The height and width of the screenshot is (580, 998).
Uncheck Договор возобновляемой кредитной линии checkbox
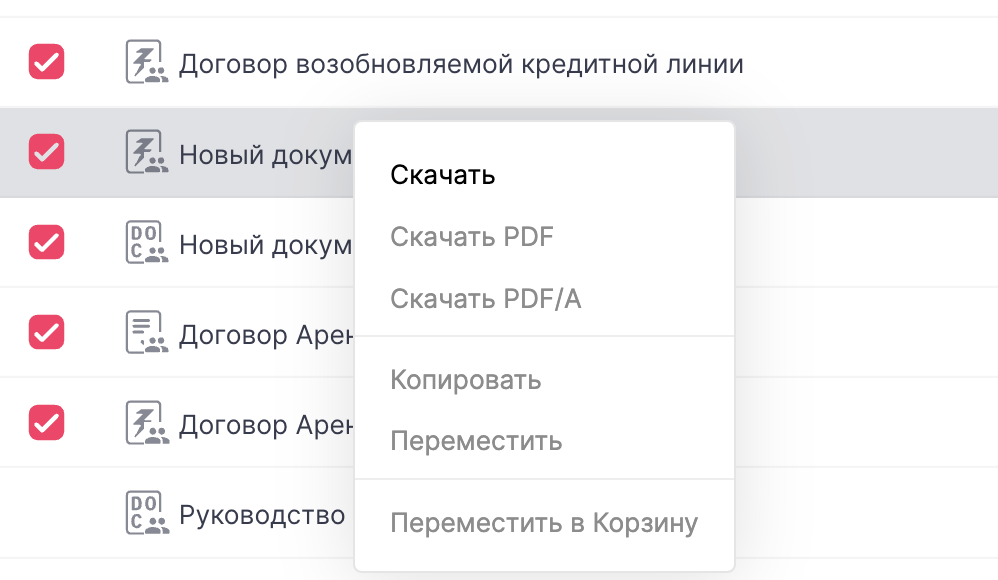tap(46, 62)
